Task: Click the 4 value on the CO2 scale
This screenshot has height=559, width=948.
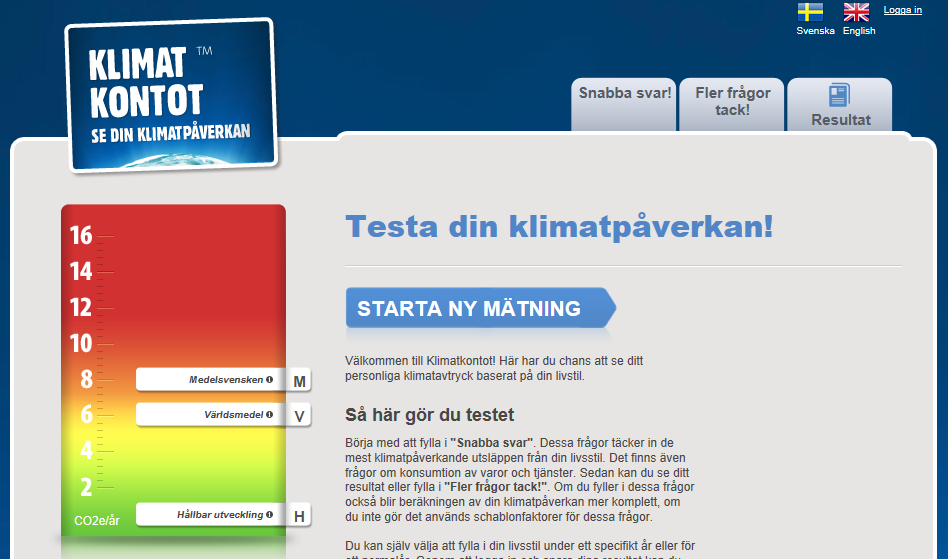Action: tap(86, 451)
